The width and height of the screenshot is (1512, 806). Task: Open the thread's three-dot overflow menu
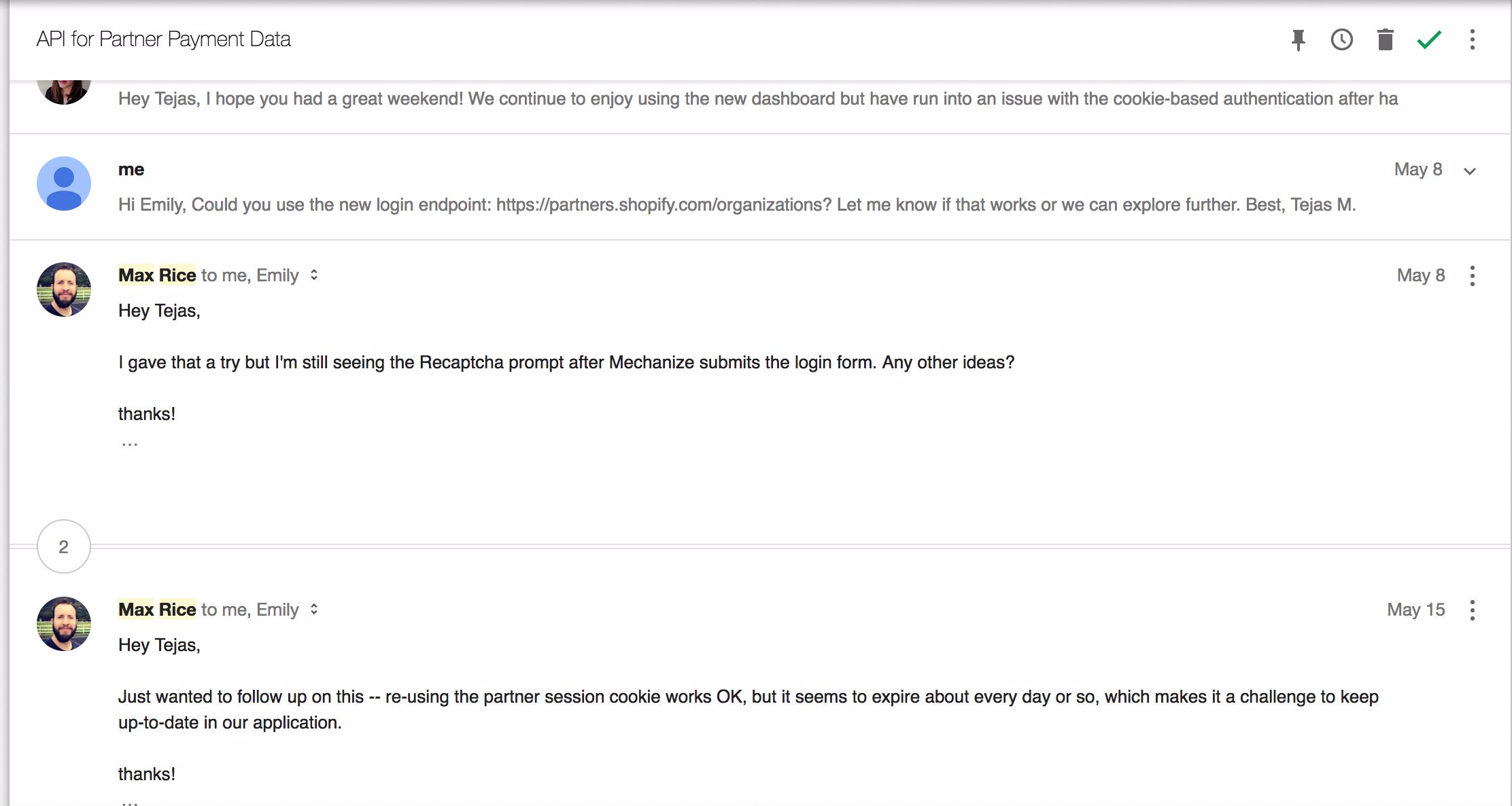click(x=1473, y=40)
